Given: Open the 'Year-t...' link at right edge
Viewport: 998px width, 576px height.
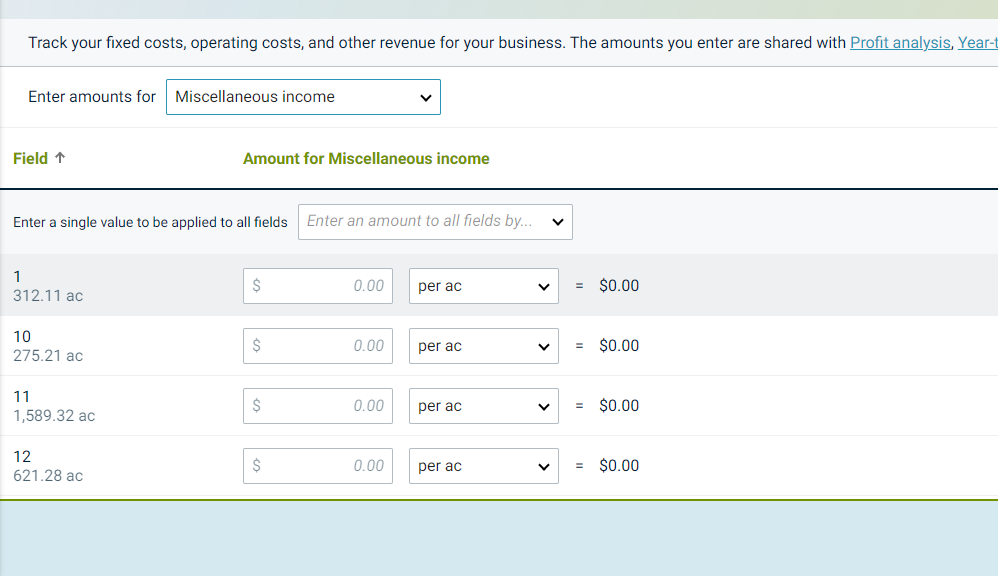Looking at the screenshot, I should (x=977, y=43).
